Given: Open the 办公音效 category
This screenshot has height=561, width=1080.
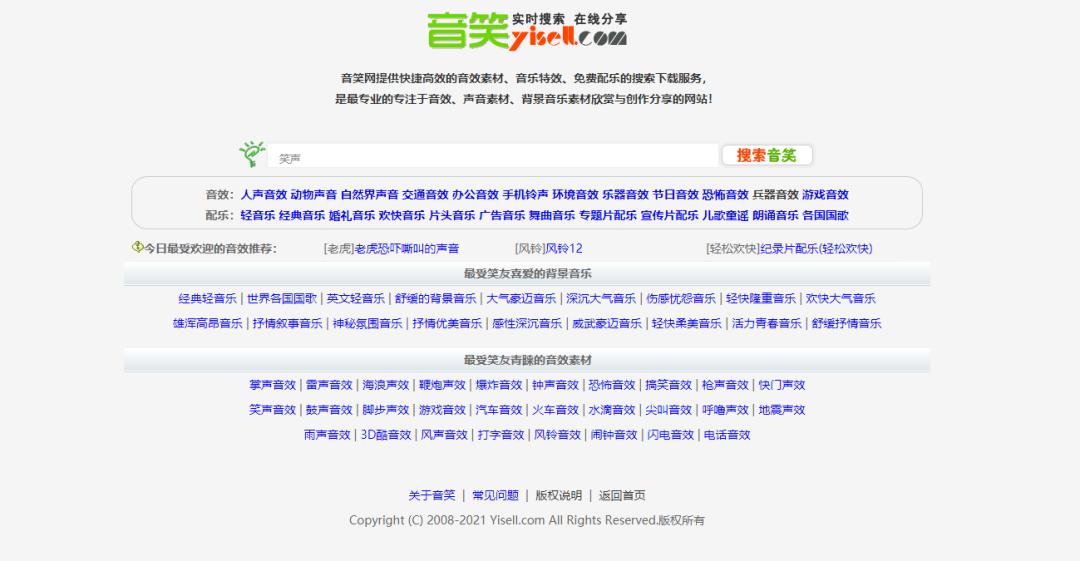Looking at the screenshot, I should click(475, 194).
